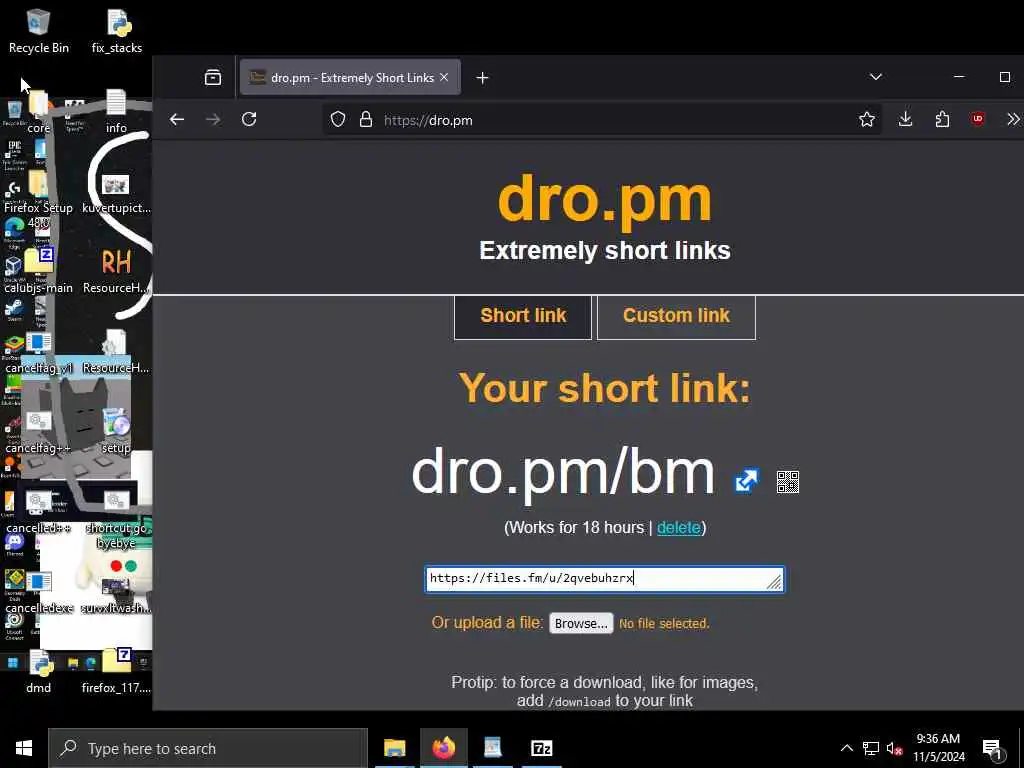Select the kuvertupict image file icon
The height and width of the screenshot is (768, 1024).
116,193
